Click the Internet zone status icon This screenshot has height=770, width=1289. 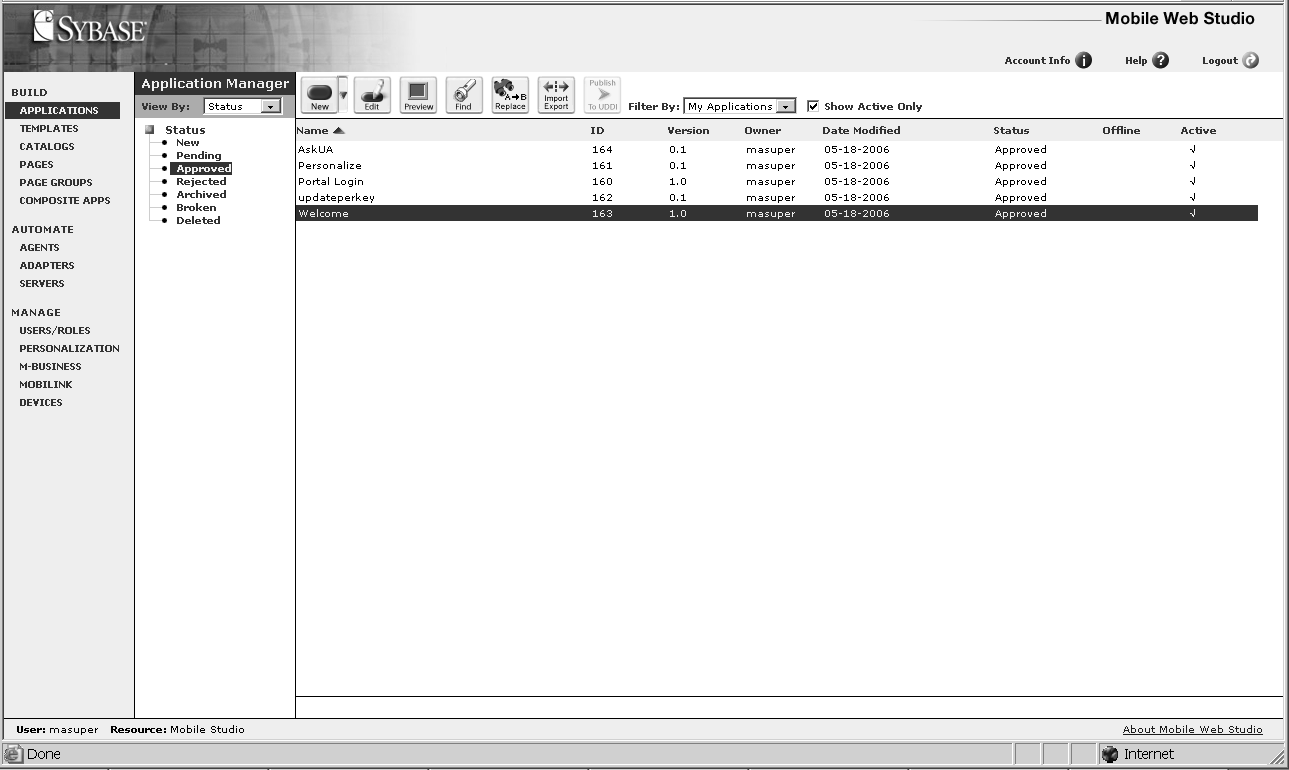[1110, 755]
